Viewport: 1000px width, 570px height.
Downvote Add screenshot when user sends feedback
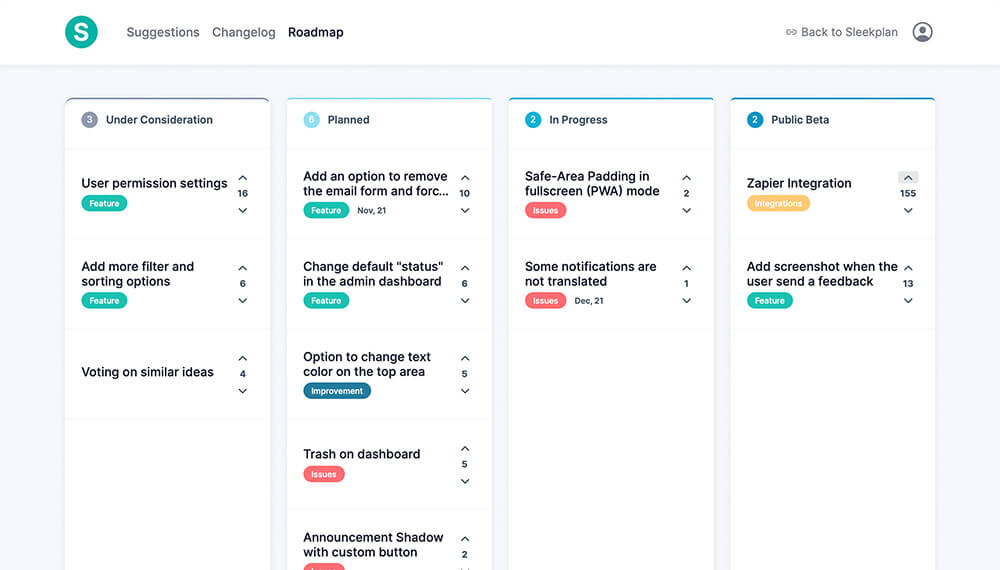tap(908, 300)
